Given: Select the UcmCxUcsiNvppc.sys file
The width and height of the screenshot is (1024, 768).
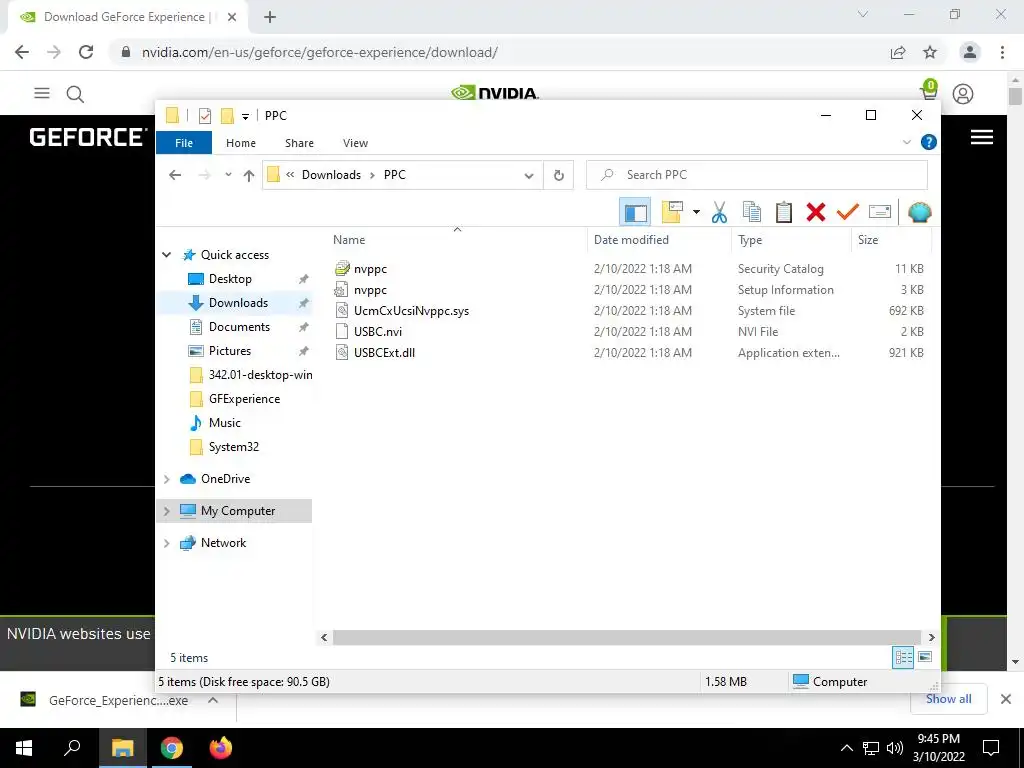Looking at the screenshot, I should point(411,311).
